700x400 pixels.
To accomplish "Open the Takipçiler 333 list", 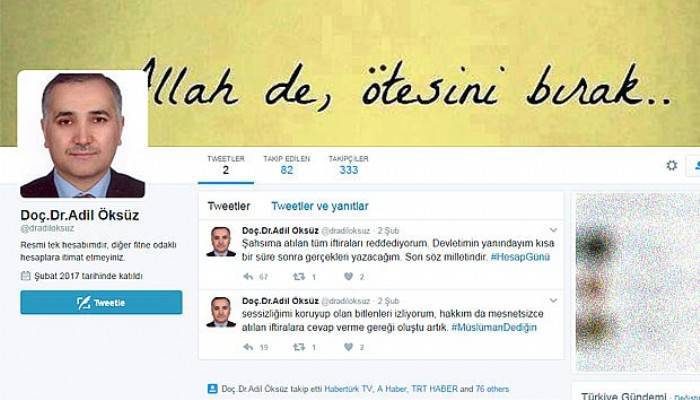I will 349,165.
